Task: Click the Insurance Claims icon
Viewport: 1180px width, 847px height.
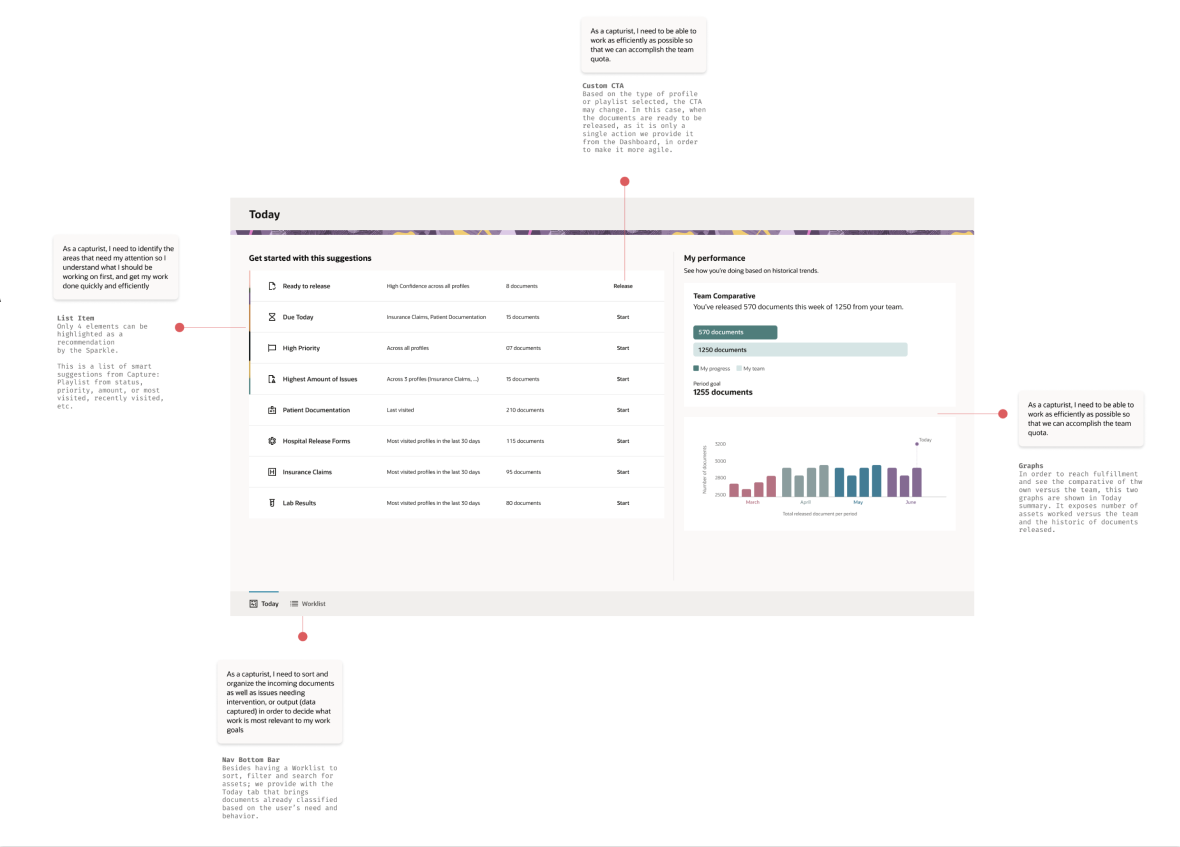Action: point(272,472)
